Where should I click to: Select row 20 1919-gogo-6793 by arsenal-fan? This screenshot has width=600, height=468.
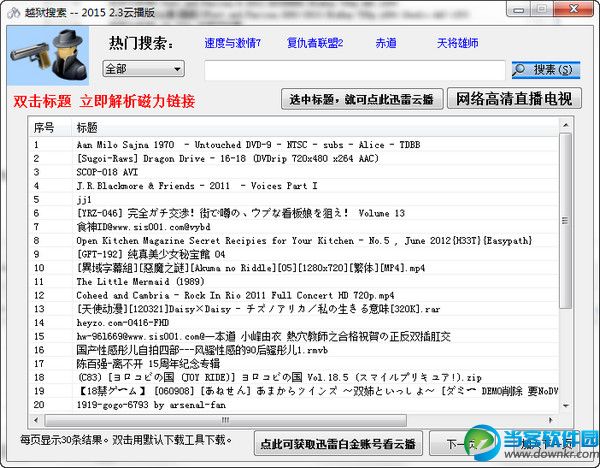(293, 405)
